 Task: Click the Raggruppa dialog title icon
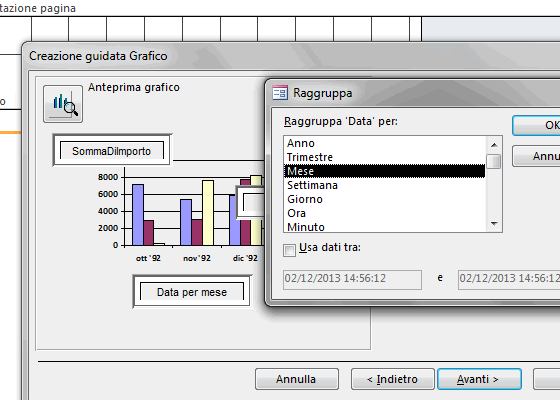280,93
